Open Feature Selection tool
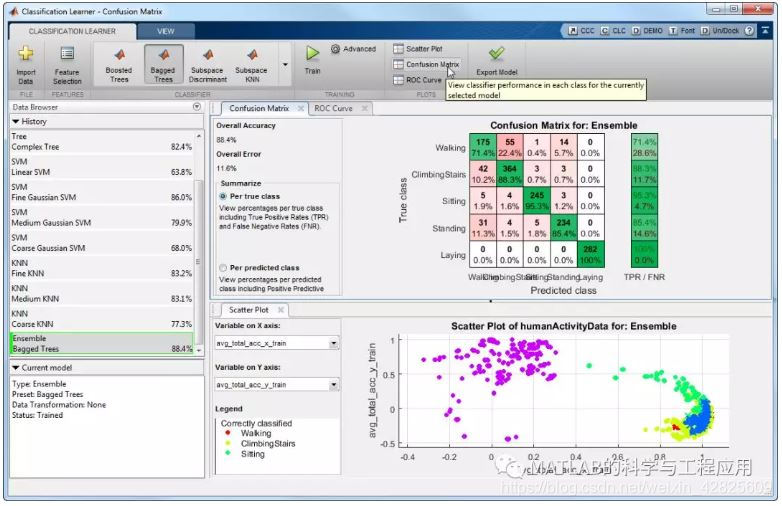The height and width of the screenshot is (506, 782). 67,66
